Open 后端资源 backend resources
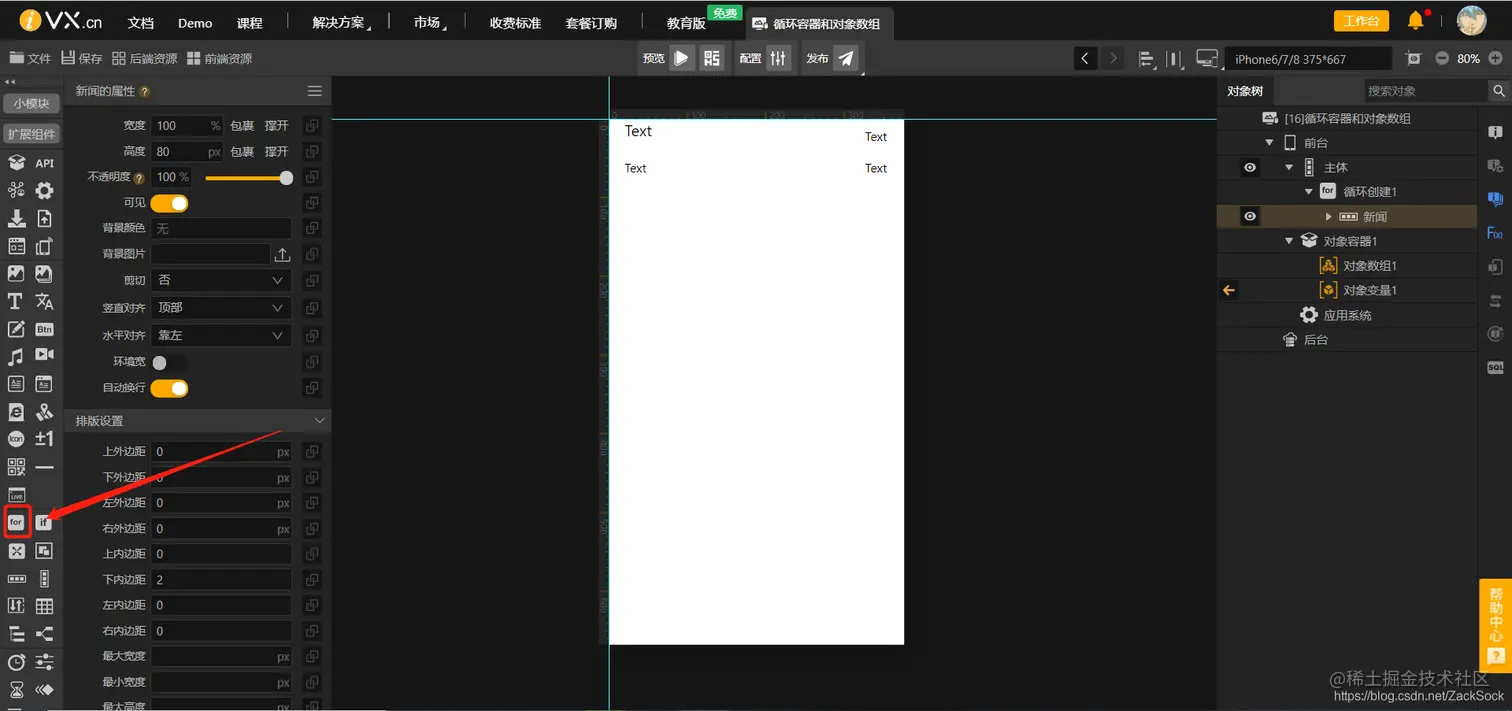 click(145, 59)
